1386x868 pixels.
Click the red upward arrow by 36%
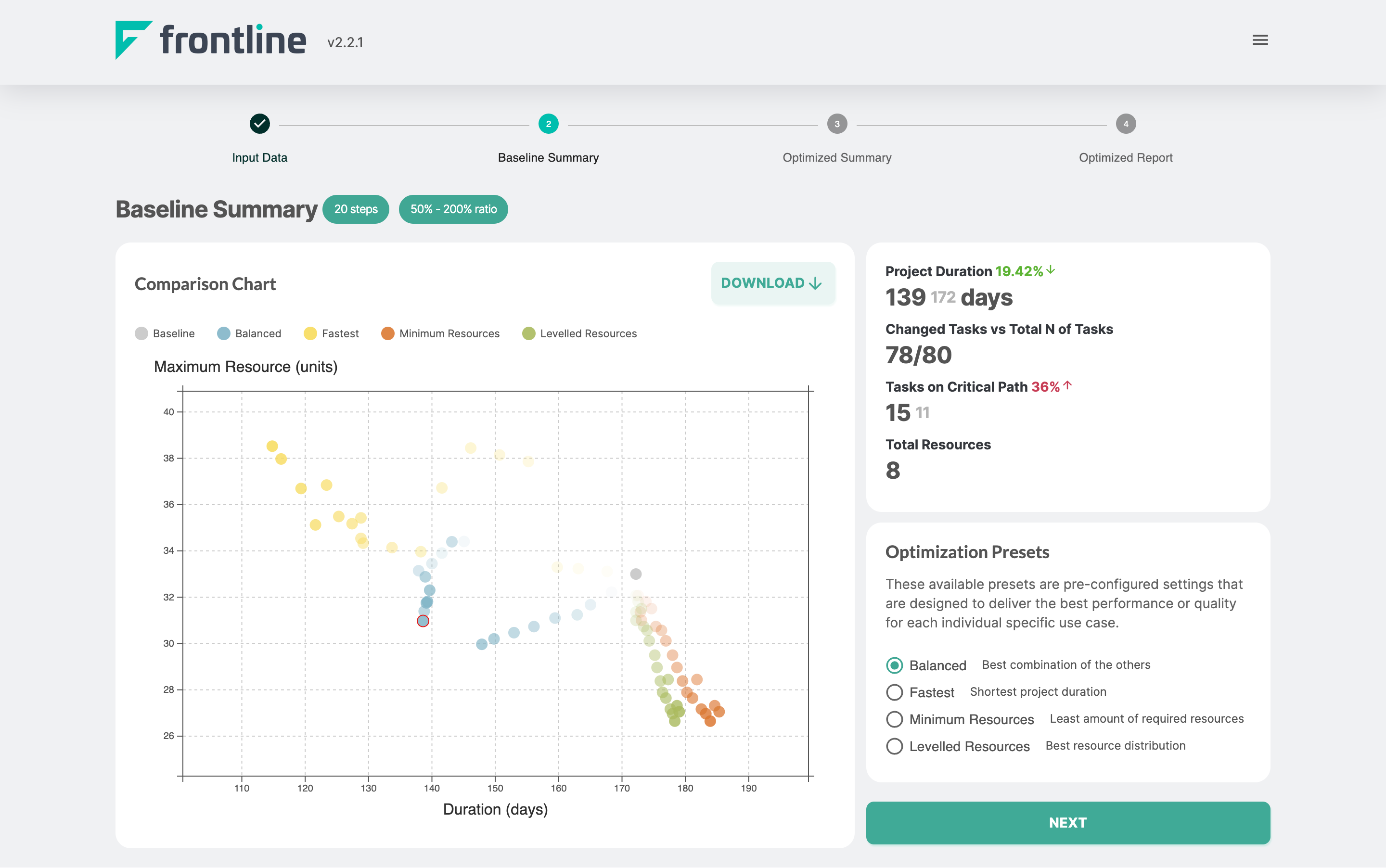pyautogui.click(x=1072, y=387)
